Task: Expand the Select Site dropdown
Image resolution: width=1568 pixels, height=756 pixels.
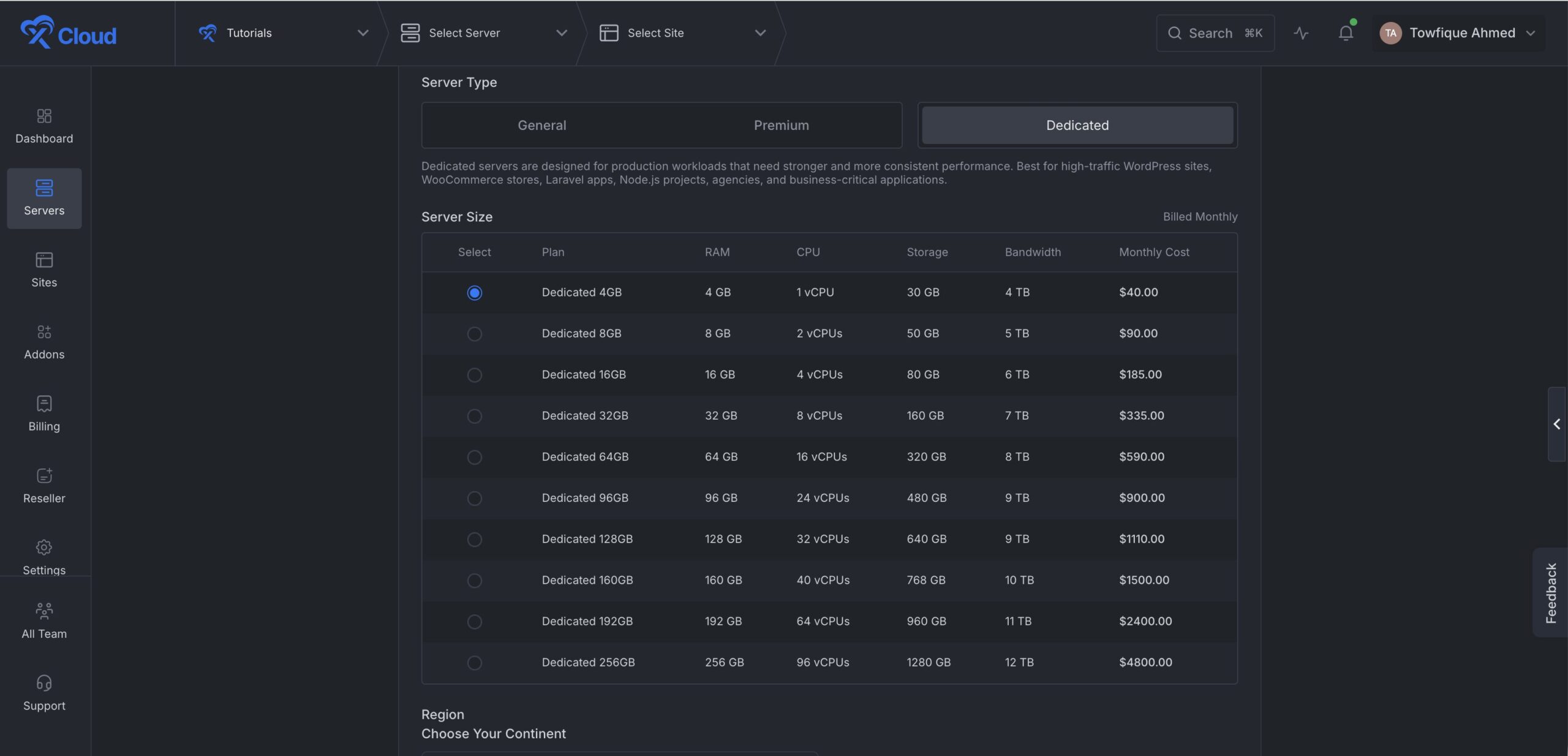Action: coord(682,33)
